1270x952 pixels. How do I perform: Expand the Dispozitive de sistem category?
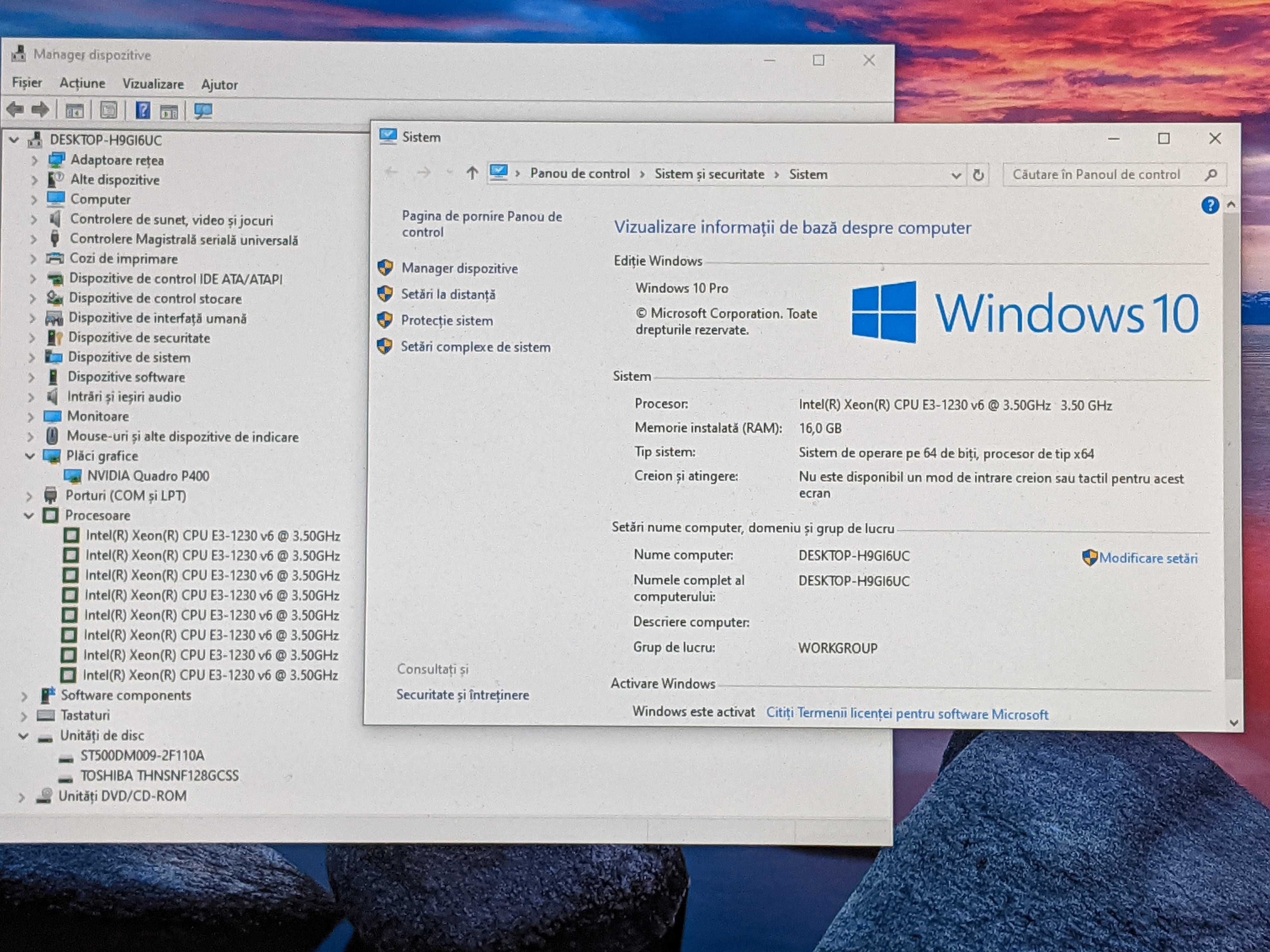pyautogui.click(x=31, y=358)
